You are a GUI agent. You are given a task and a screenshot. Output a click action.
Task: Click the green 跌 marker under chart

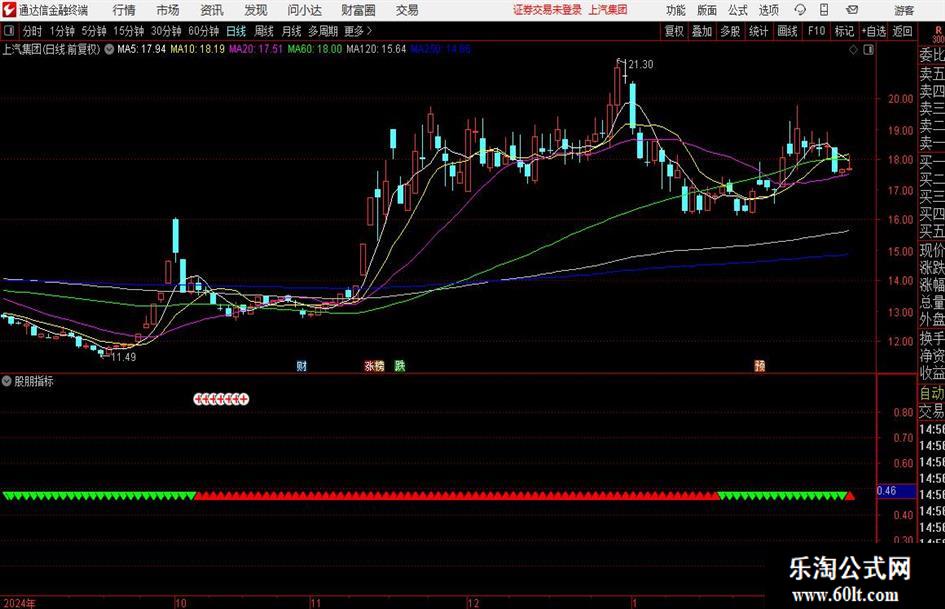400,365
